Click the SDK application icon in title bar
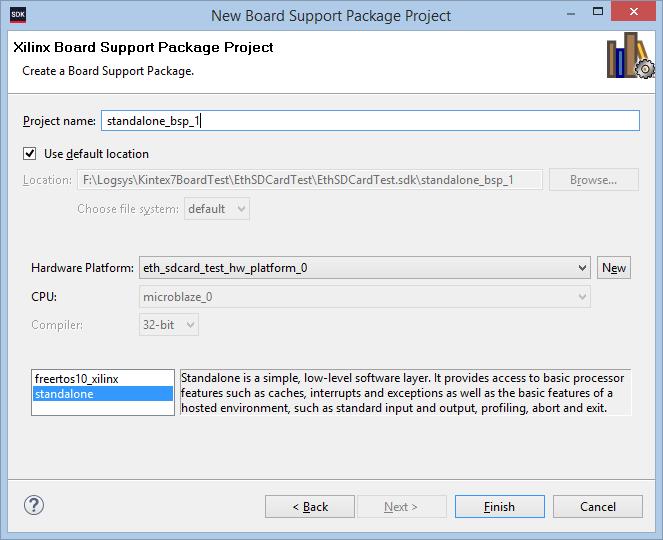The image size is (663, 540). click(x=18, y=15)
